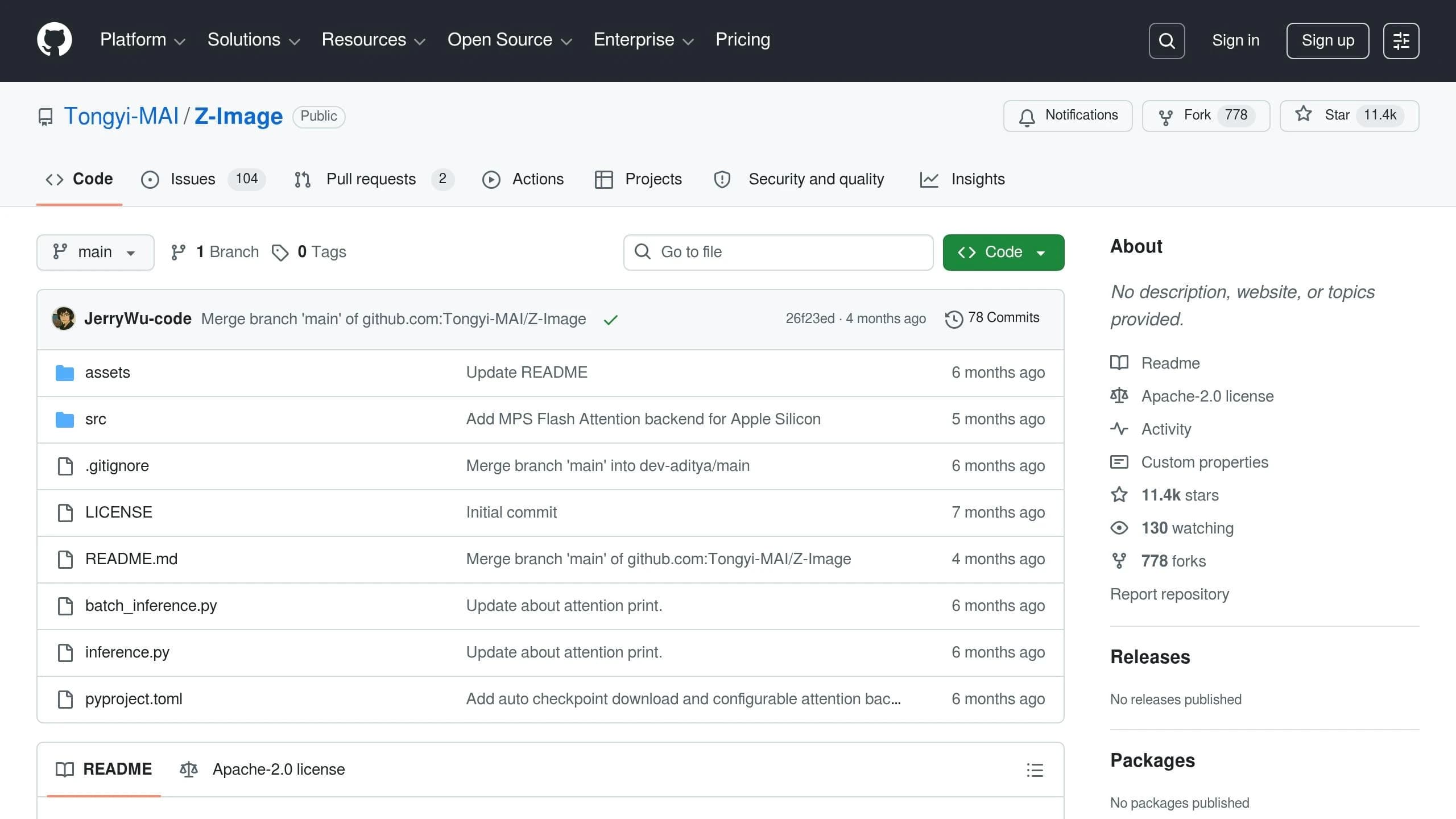
Task: Open the batch_inference.py file
Action: point(151,606)
